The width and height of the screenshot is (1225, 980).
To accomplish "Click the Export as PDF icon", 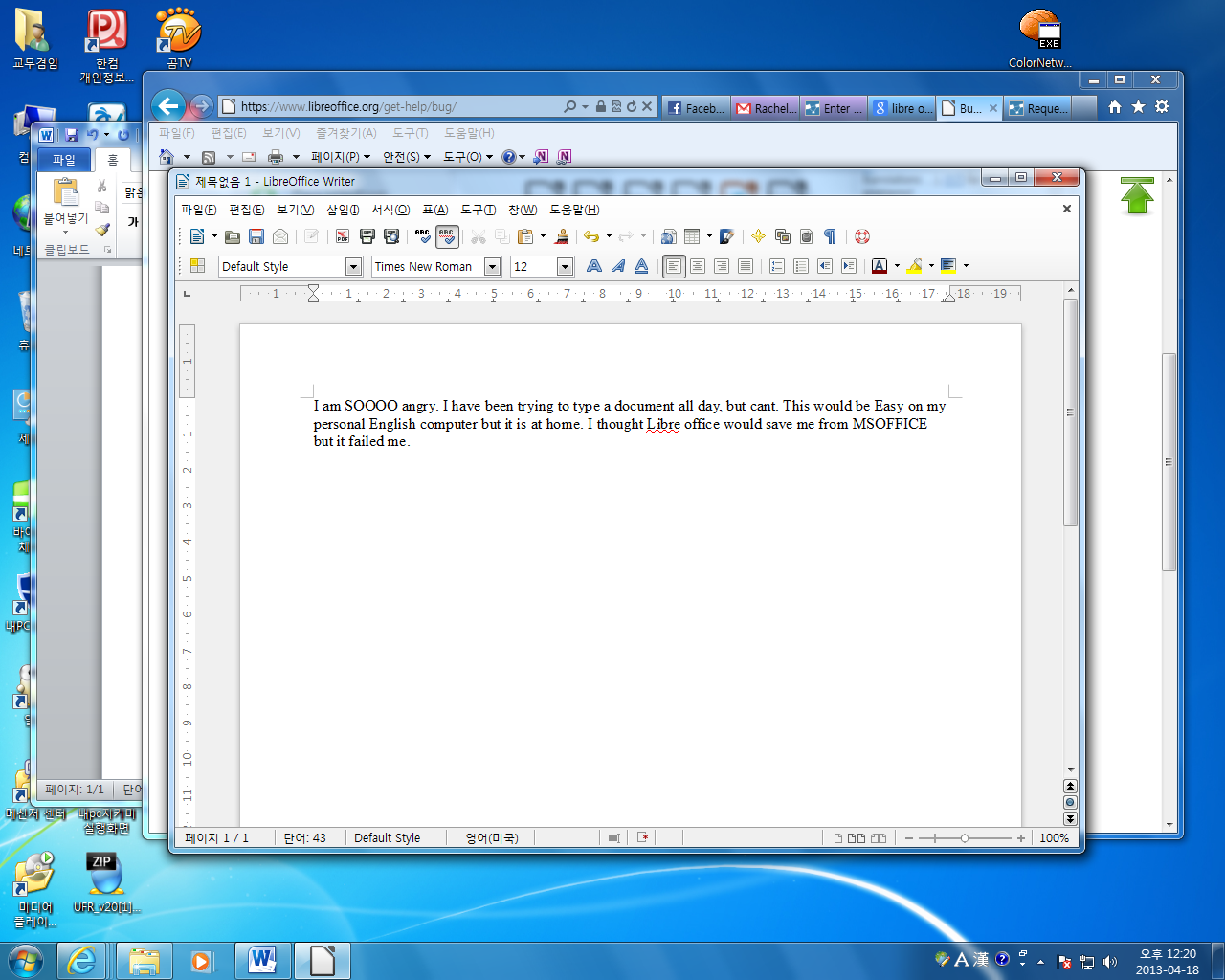I will 342,236.
